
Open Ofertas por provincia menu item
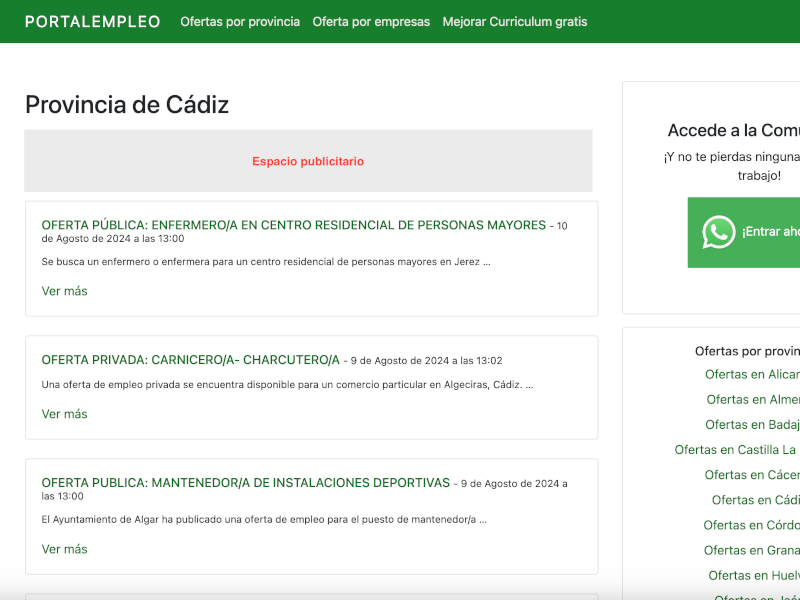240,22
